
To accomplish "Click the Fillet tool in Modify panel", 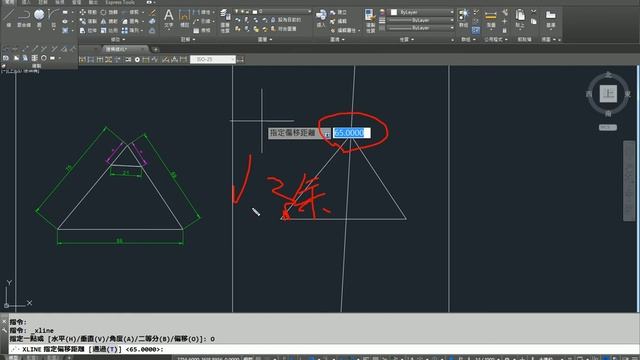I will tap(131, 21).
